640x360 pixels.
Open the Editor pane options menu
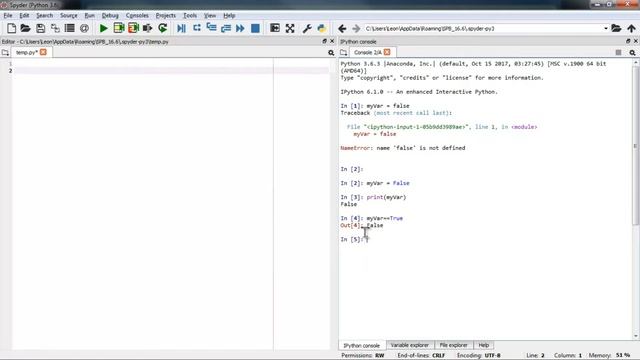click(331, 53)
